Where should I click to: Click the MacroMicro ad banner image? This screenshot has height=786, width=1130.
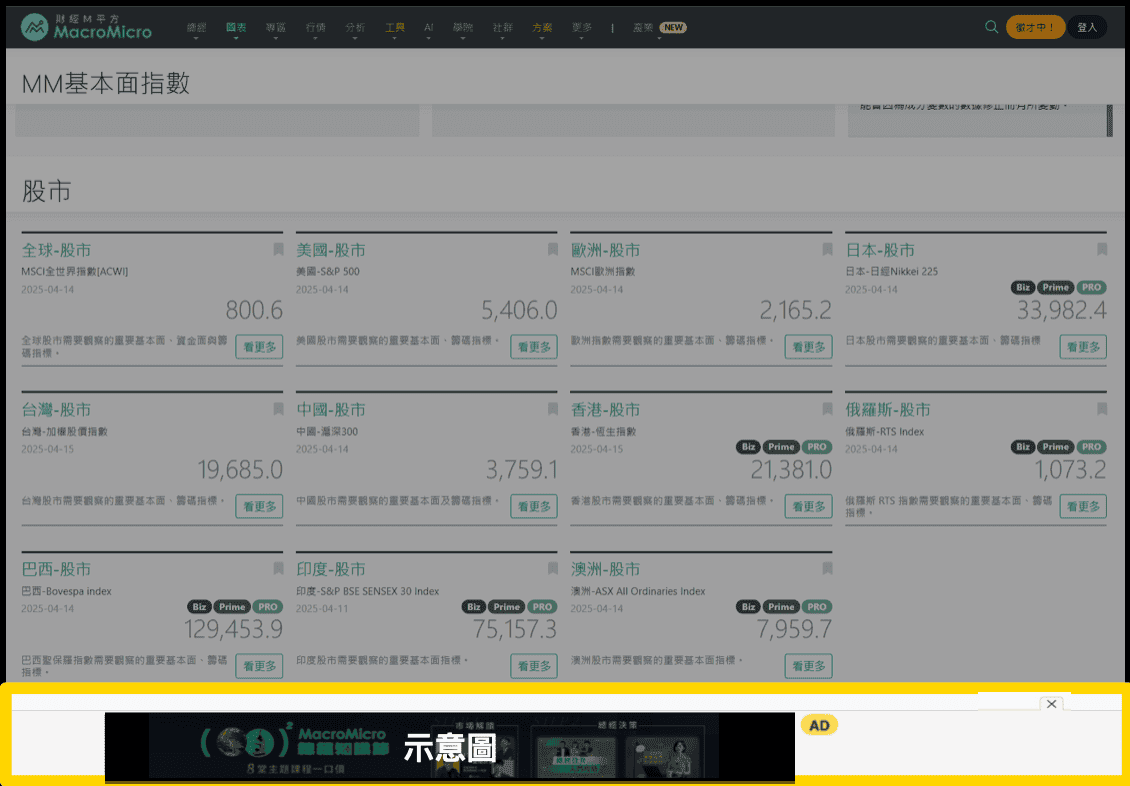450,747
